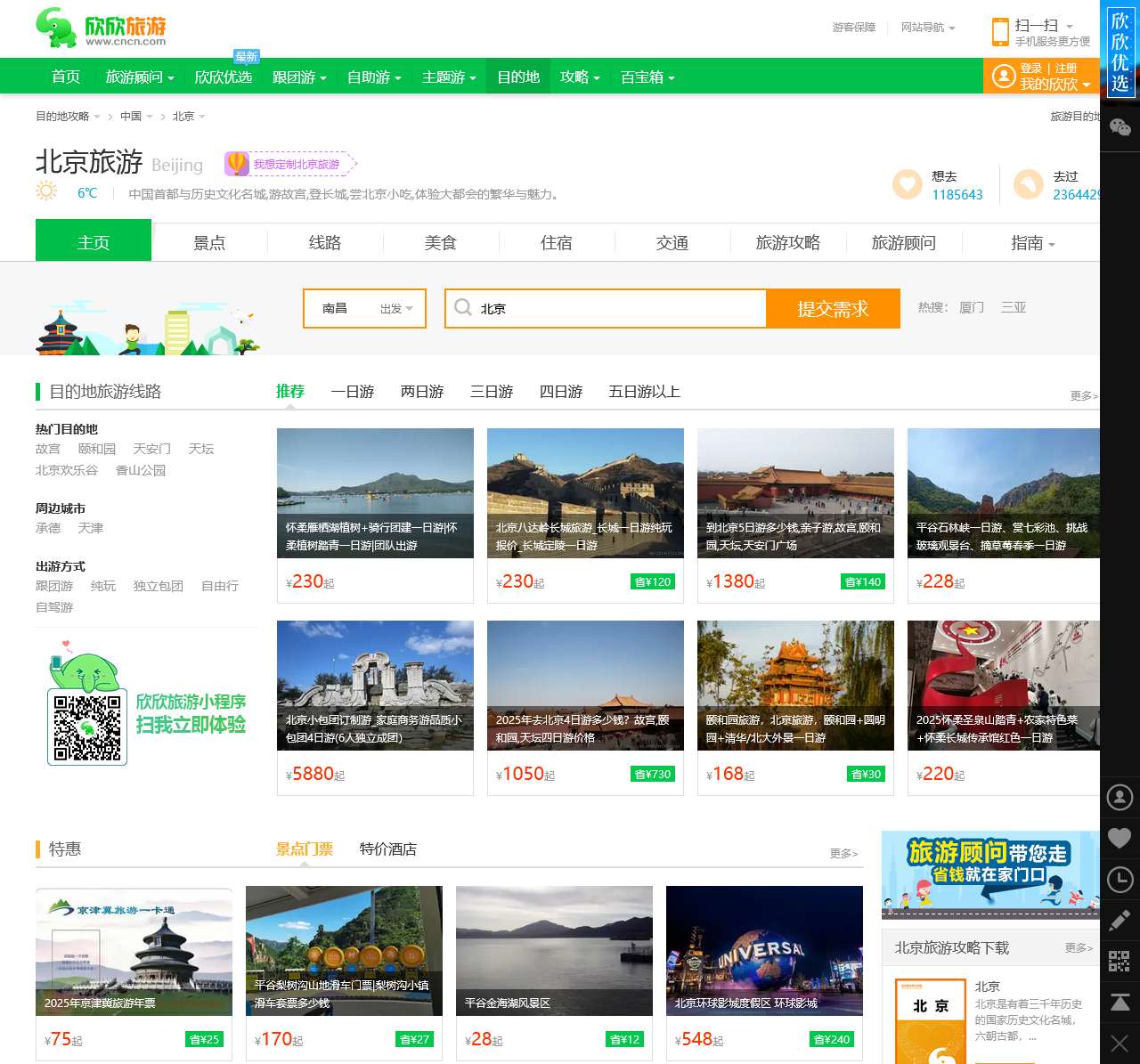Click the 去过 icon next to visitor count
The height and width of the screenshot is (1064, 1140).
tap(1029, 184)
